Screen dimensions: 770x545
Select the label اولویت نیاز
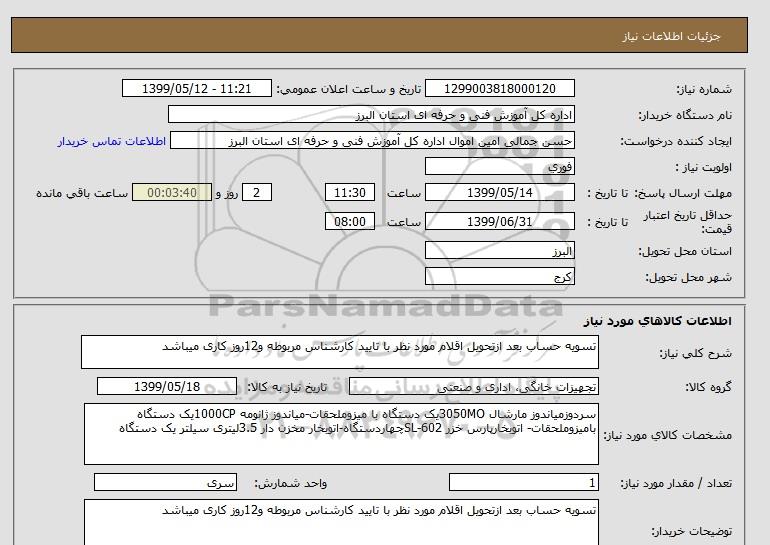704,167
